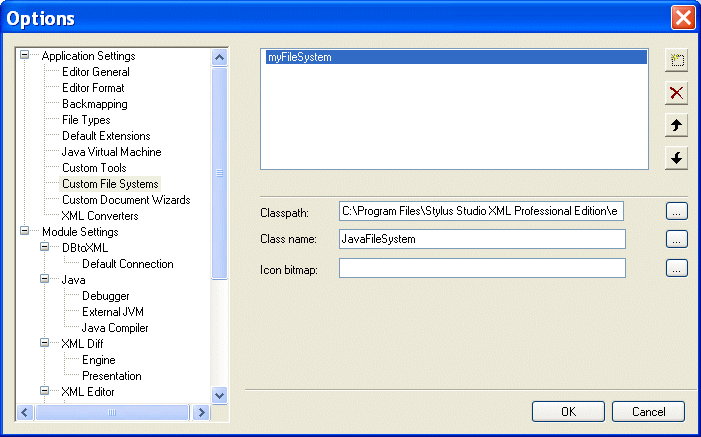Click the empty Icon bitmap field

point(481,268)
